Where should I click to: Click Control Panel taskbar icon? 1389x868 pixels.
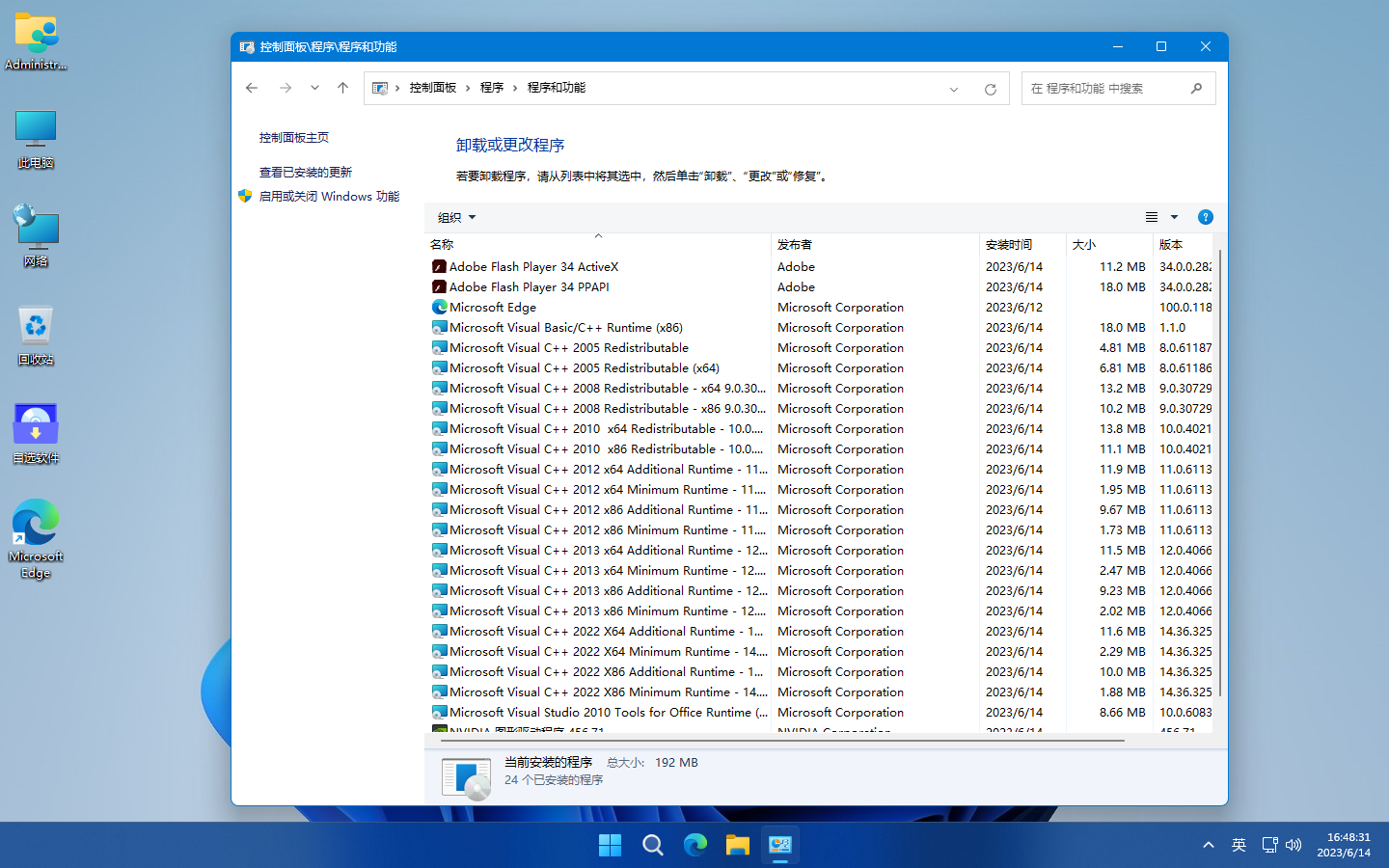(x=780, y=846)
